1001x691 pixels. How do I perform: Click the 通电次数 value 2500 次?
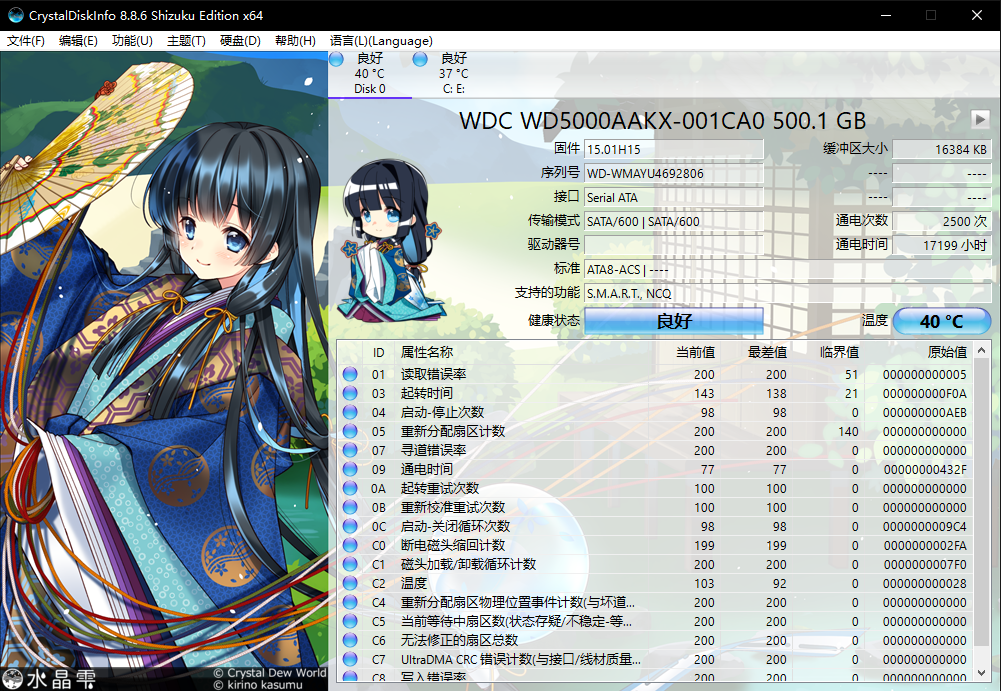tap(942, 222)
